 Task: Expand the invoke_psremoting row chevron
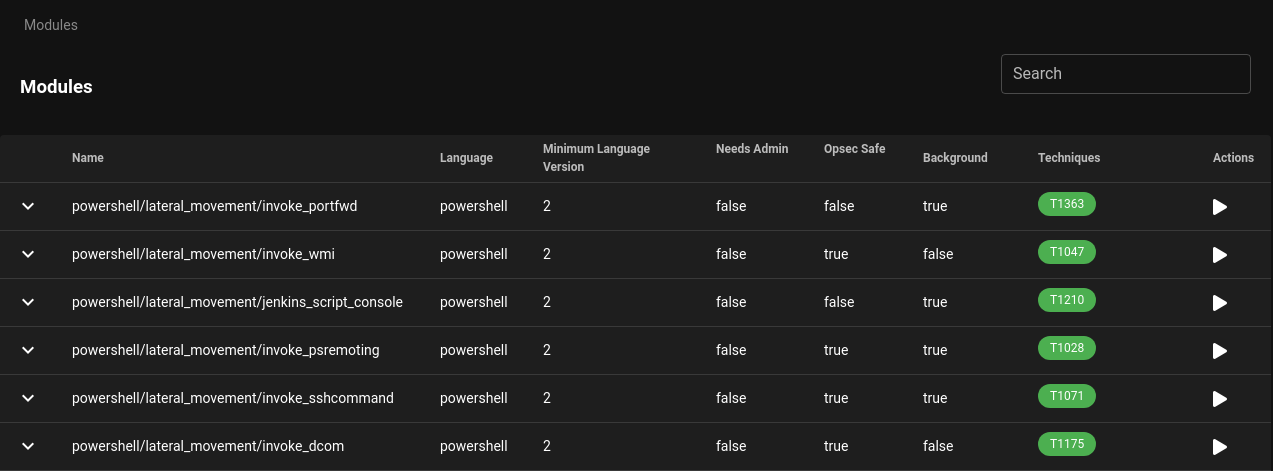28,350
